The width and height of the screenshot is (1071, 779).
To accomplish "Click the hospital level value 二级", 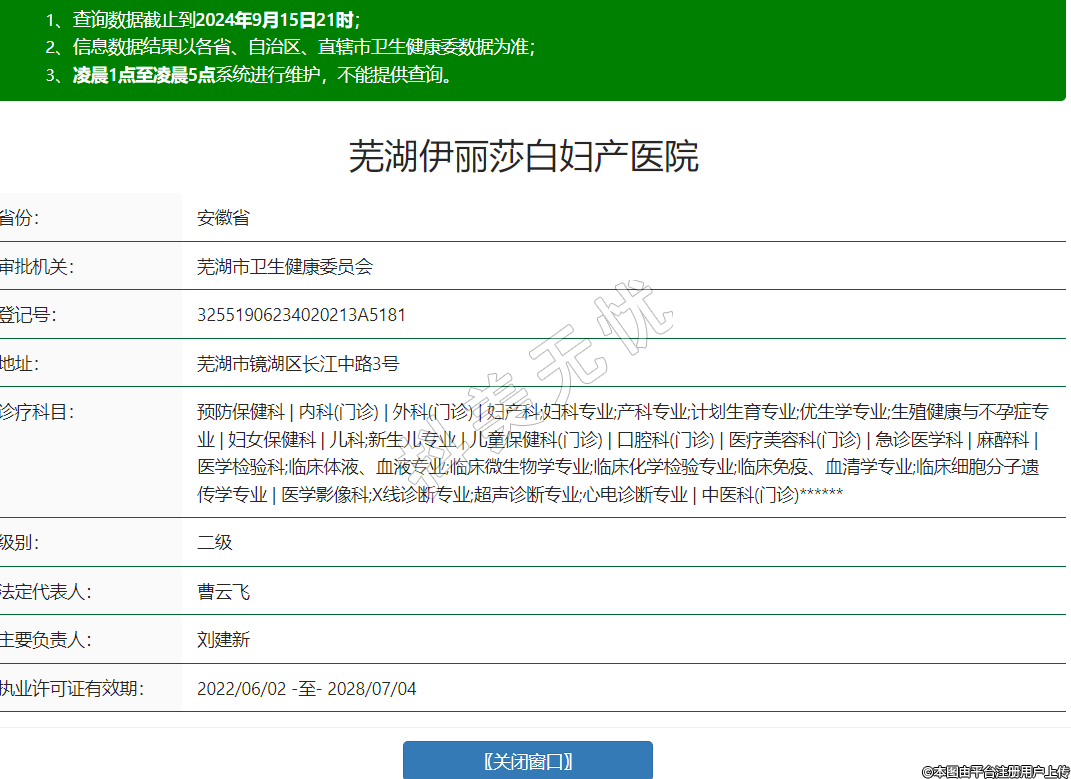I will pos(214,543).
